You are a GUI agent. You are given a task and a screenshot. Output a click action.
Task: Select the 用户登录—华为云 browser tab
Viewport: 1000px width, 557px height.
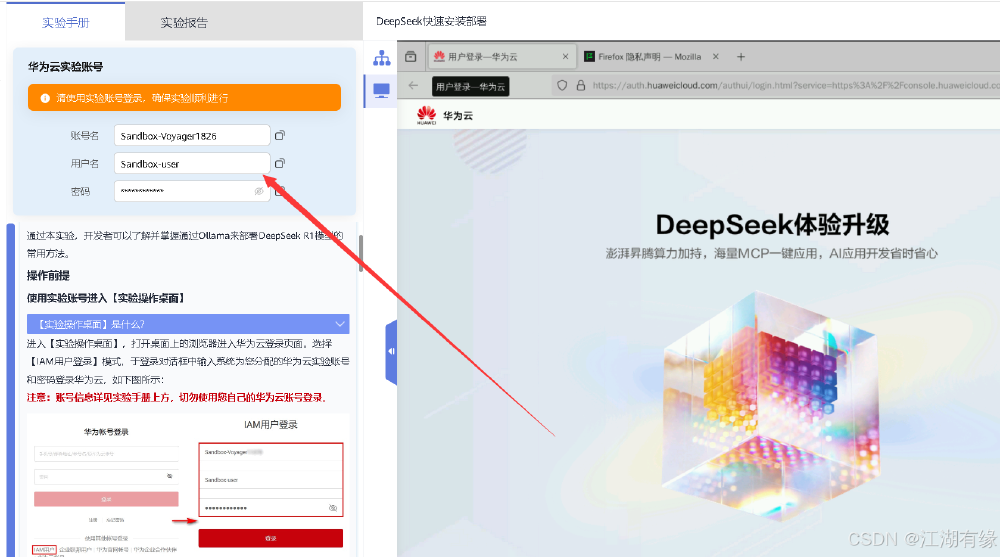pos(501,57)
